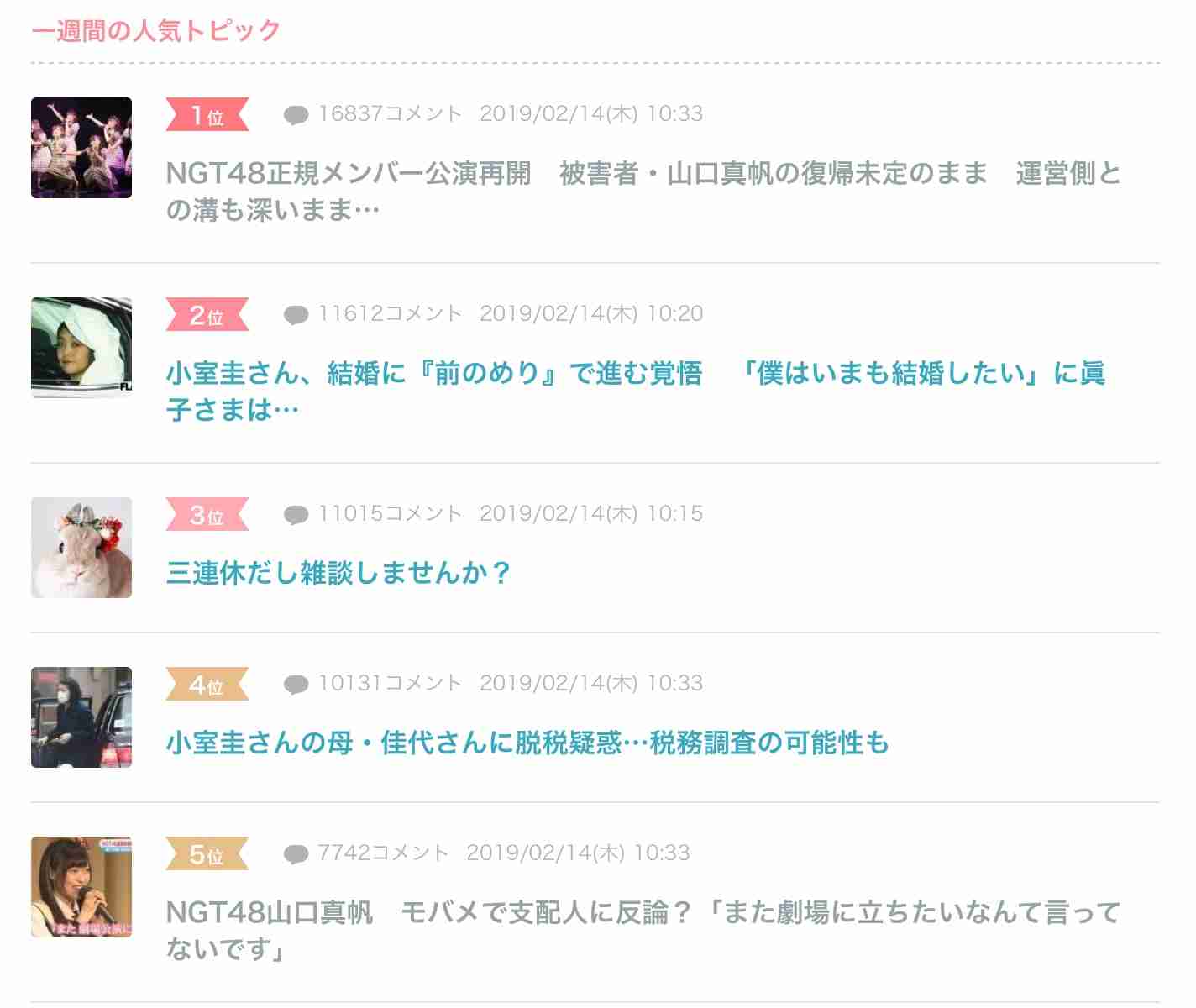
Task: Open 小室圭さんの母・佳代さんに脱税疑惑 topic
Action: click(527, 743)
